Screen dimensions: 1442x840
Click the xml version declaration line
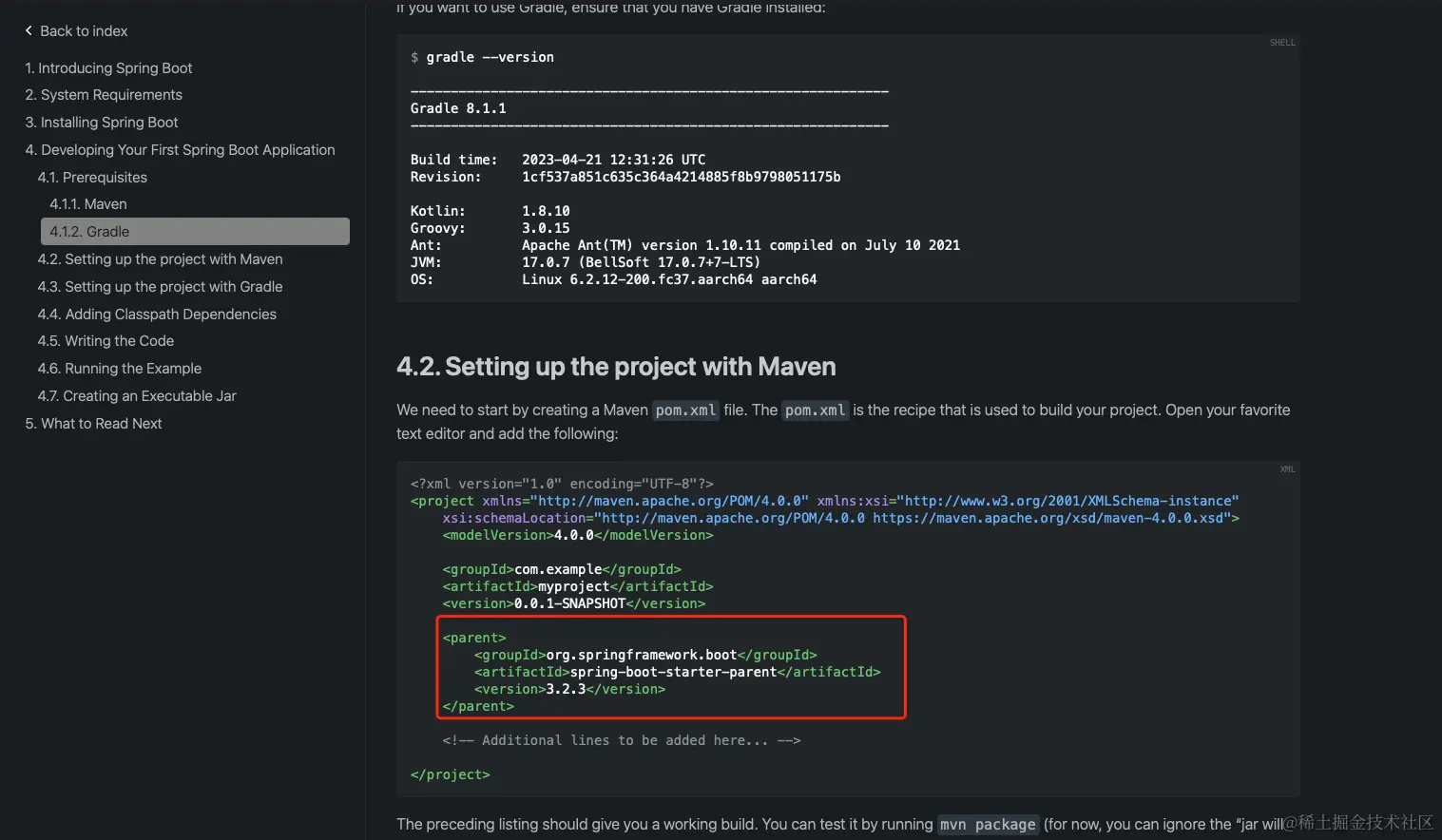(562, 484)
